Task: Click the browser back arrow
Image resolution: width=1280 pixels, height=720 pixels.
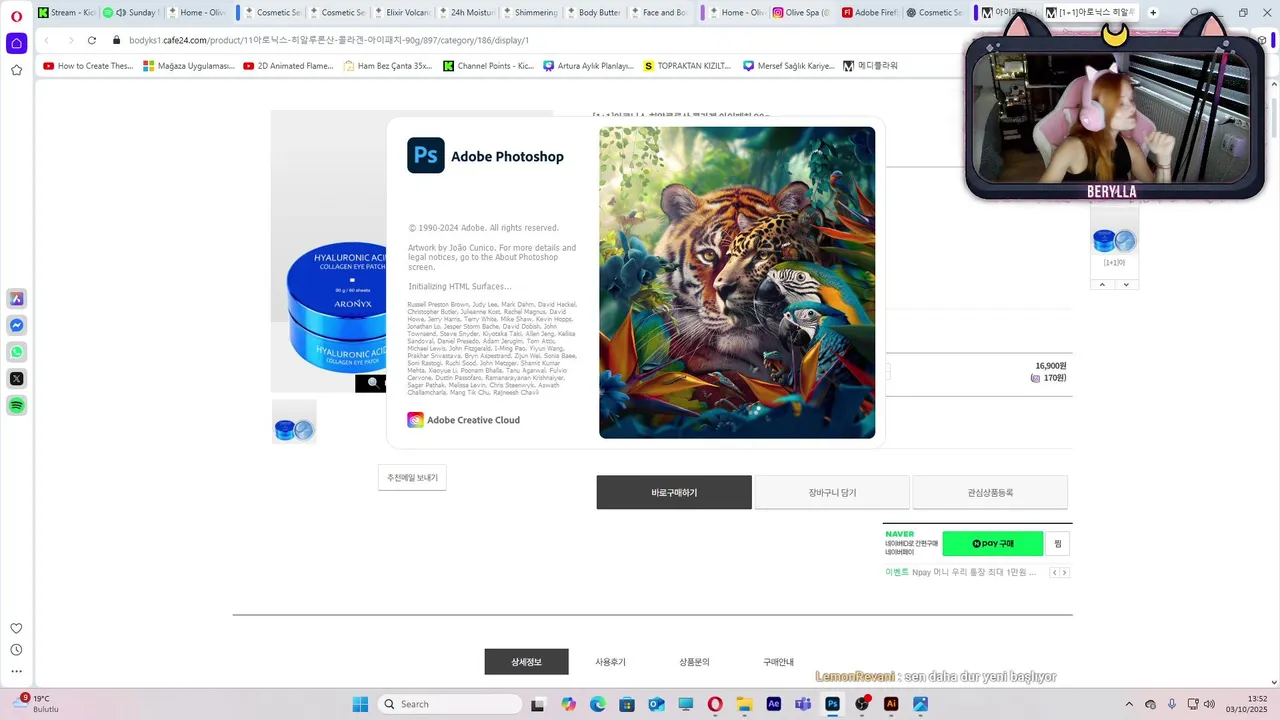Action: (47, 40)
